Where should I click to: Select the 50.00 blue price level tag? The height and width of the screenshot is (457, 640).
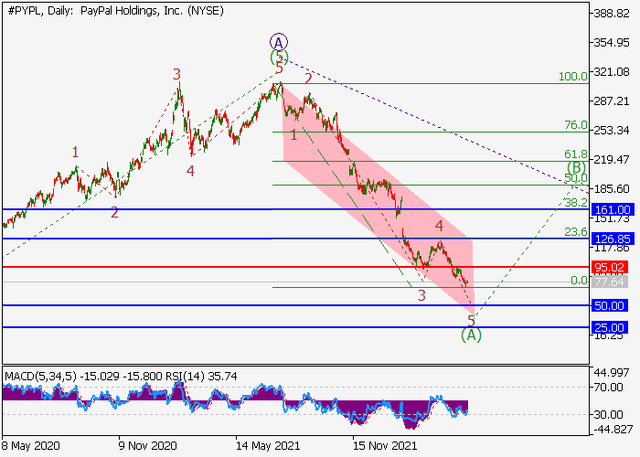pos(610,305)
